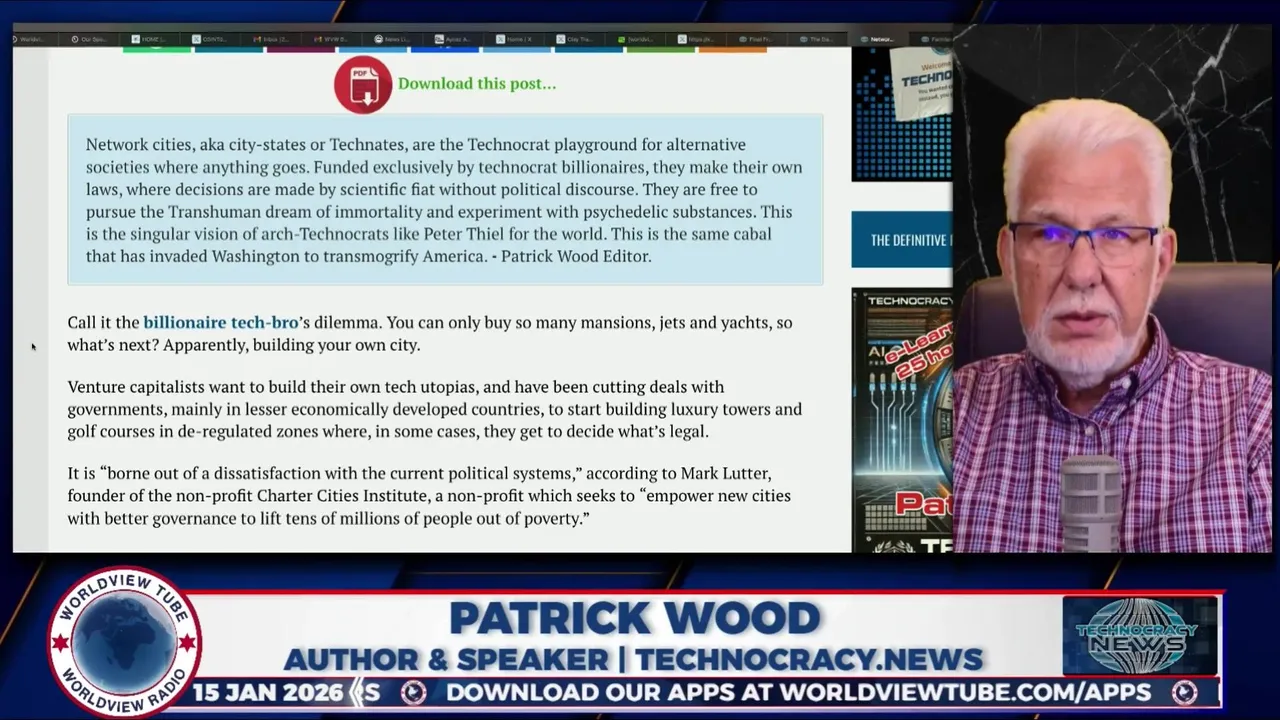The height and width of the screenshot is (720, 1280).
Task: Click the paragraph starting 'Venture capitalists want'
Action: 434,409
